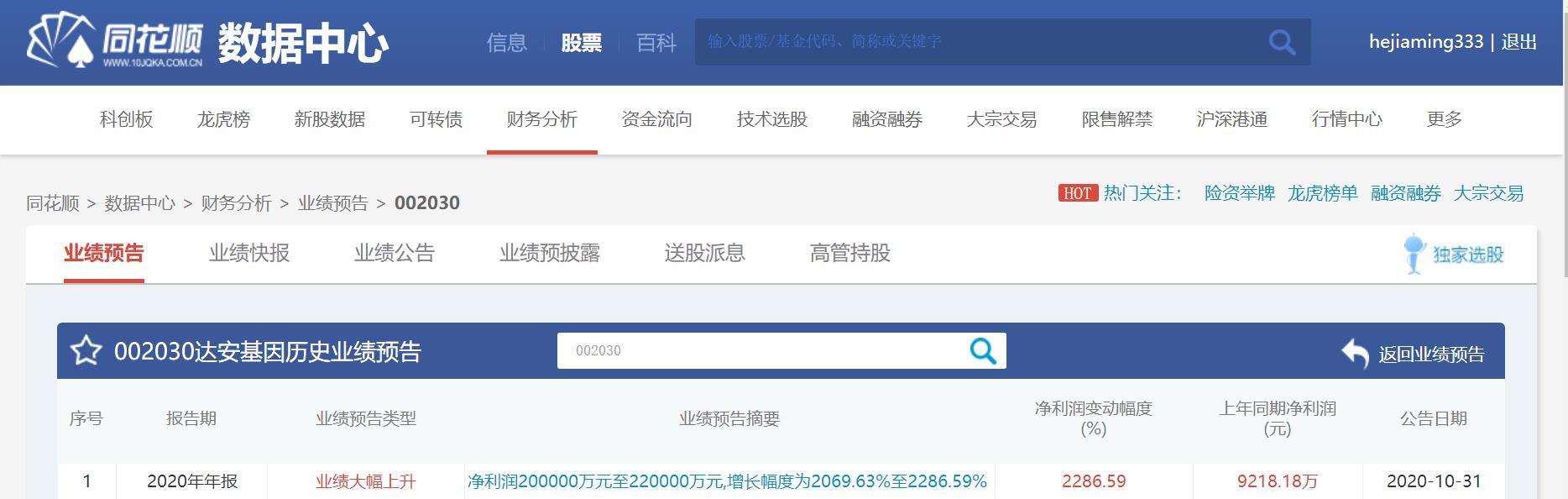
Task: Open user profile hejiaming333
Action: click(x=1426, y=42)
